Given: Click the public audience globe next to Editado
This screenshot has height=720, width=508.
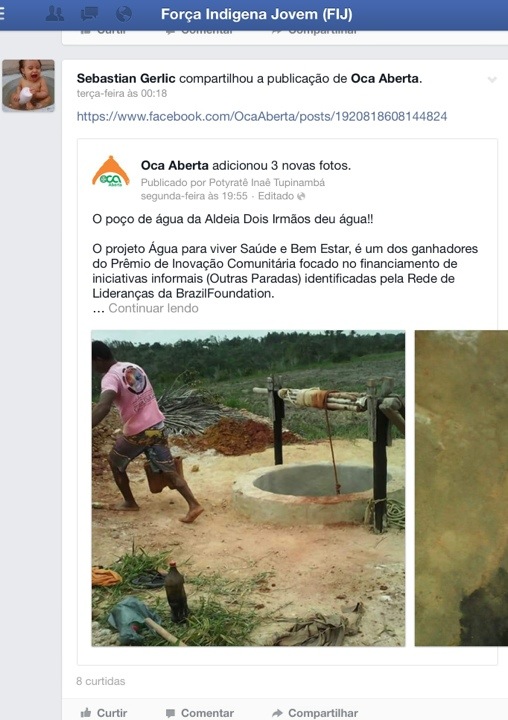Looking at the screenshot, I should [301, 196].
